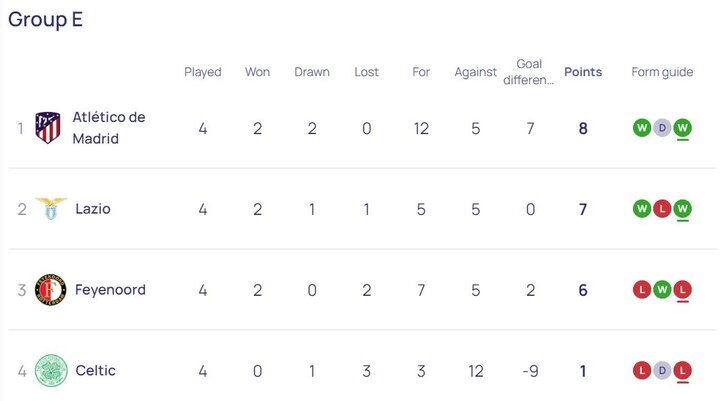The height and width of the screenshot is (401, 720).
Task: Click Lazio's loss form badge
Action: click(662, 209)
